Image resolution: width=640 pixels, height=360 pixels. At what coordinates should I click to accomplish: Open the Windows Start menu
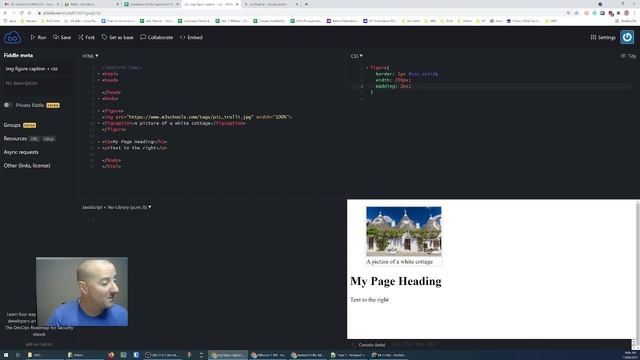click(6, 355)
